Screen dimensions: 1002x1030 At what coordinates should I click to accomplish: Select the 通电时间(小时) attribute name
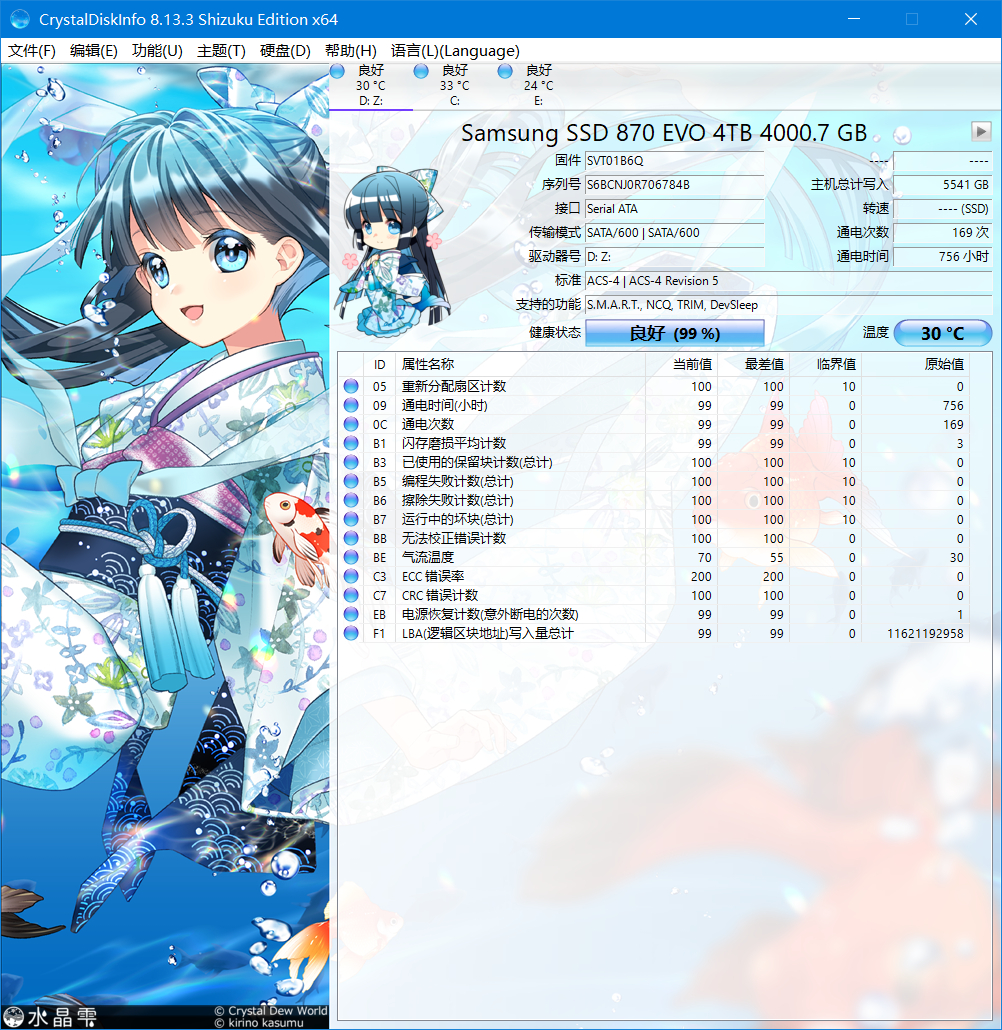point(445,405)
